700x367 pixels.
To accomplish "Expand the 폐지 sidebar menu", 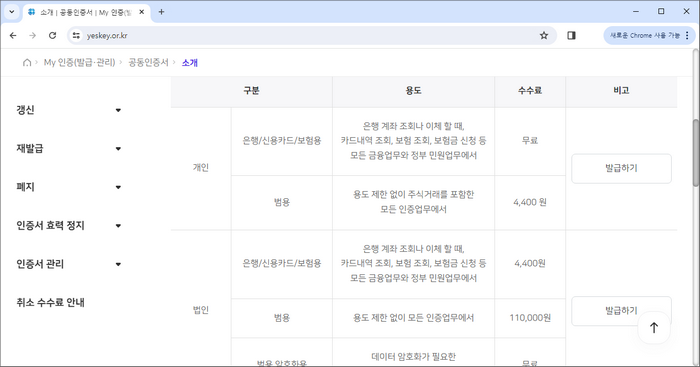I will (69, 187).
